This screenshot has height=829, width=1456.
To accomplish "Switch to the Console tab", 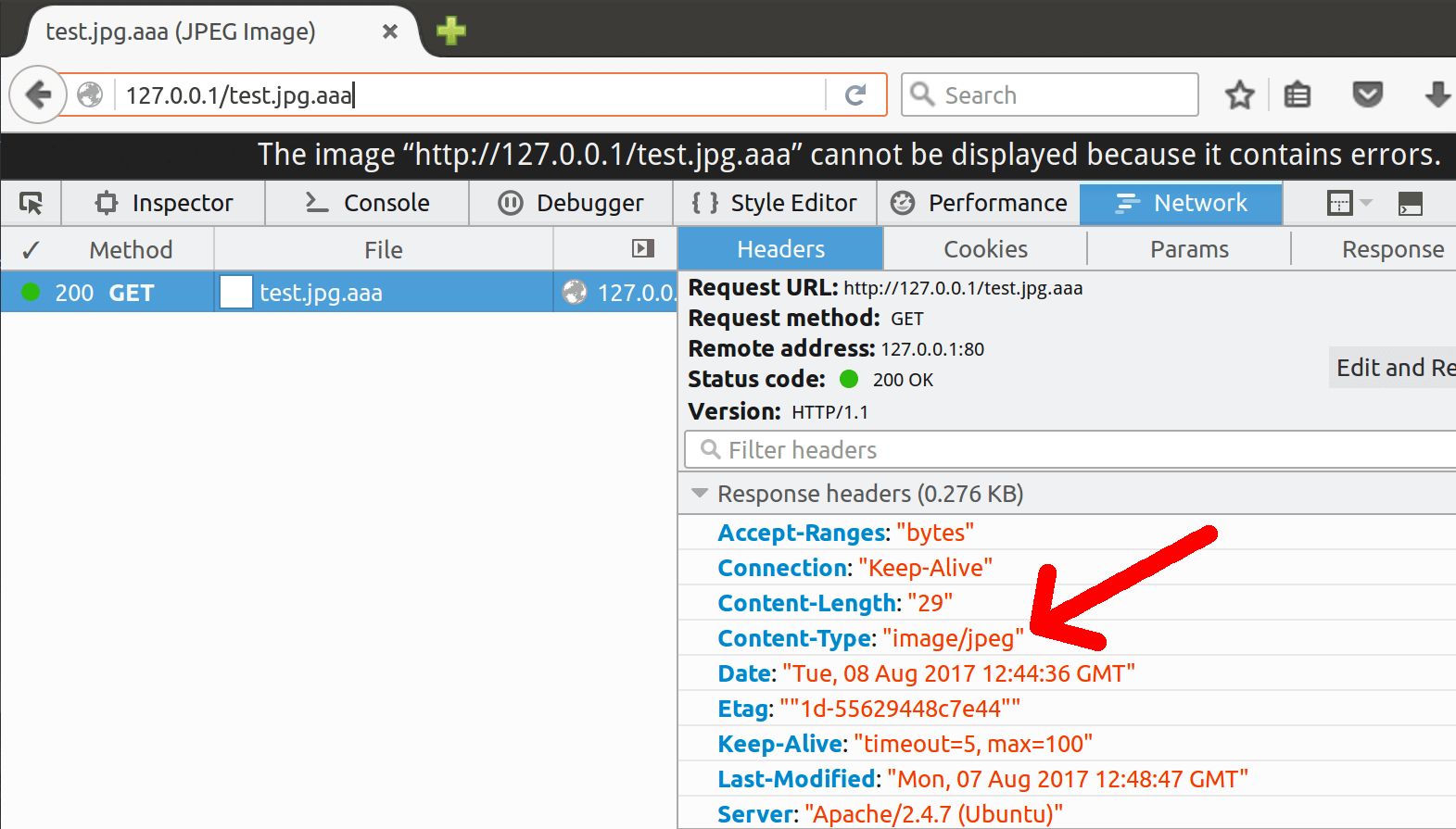I will [x=368, y=203].
